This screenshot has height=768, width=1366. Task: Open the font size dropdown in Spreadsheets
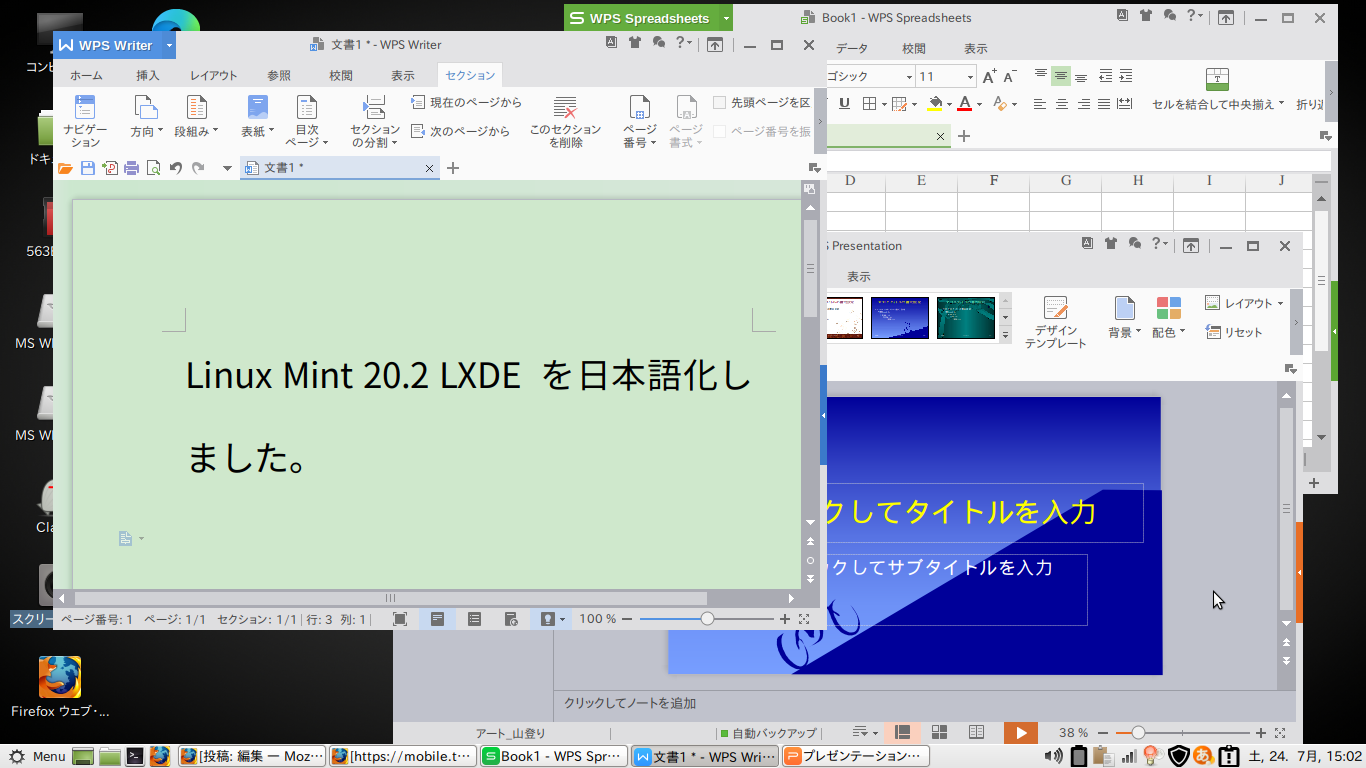[970, 77]
